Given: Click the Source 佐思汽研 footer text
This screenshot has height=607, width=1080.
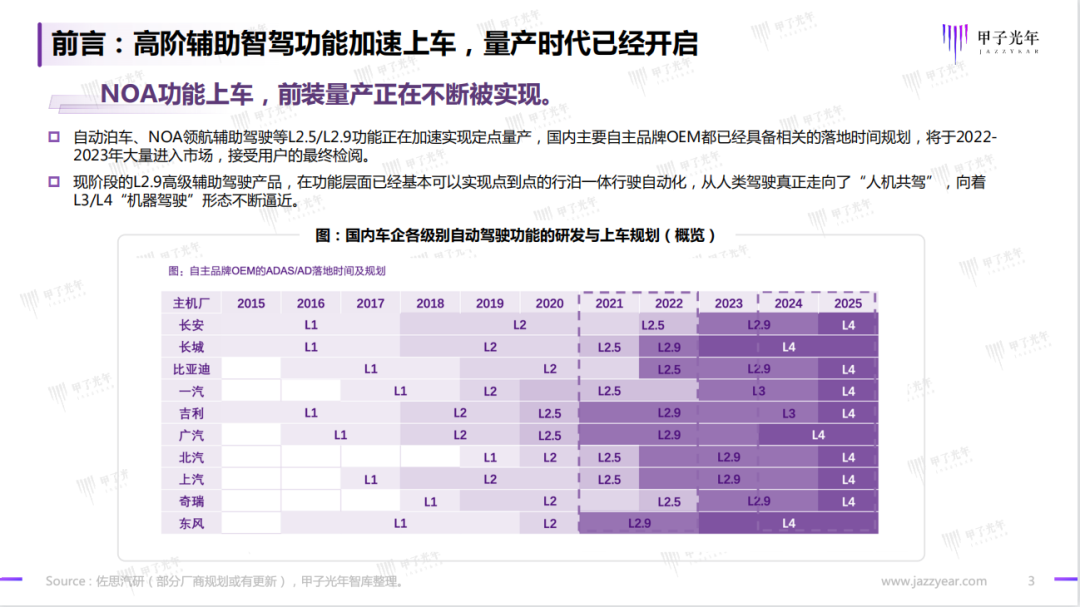Looking at the screenshot, I should pos(225,582).
